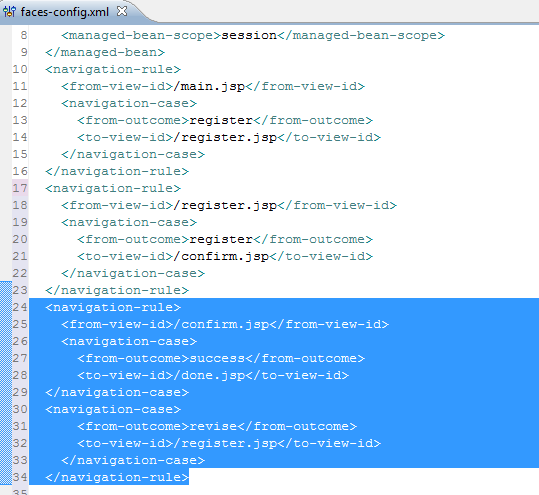The width and height of the screenshot is (539, 495).
Task: Click </navigation-case> on line 22
Action: (133, 273)
